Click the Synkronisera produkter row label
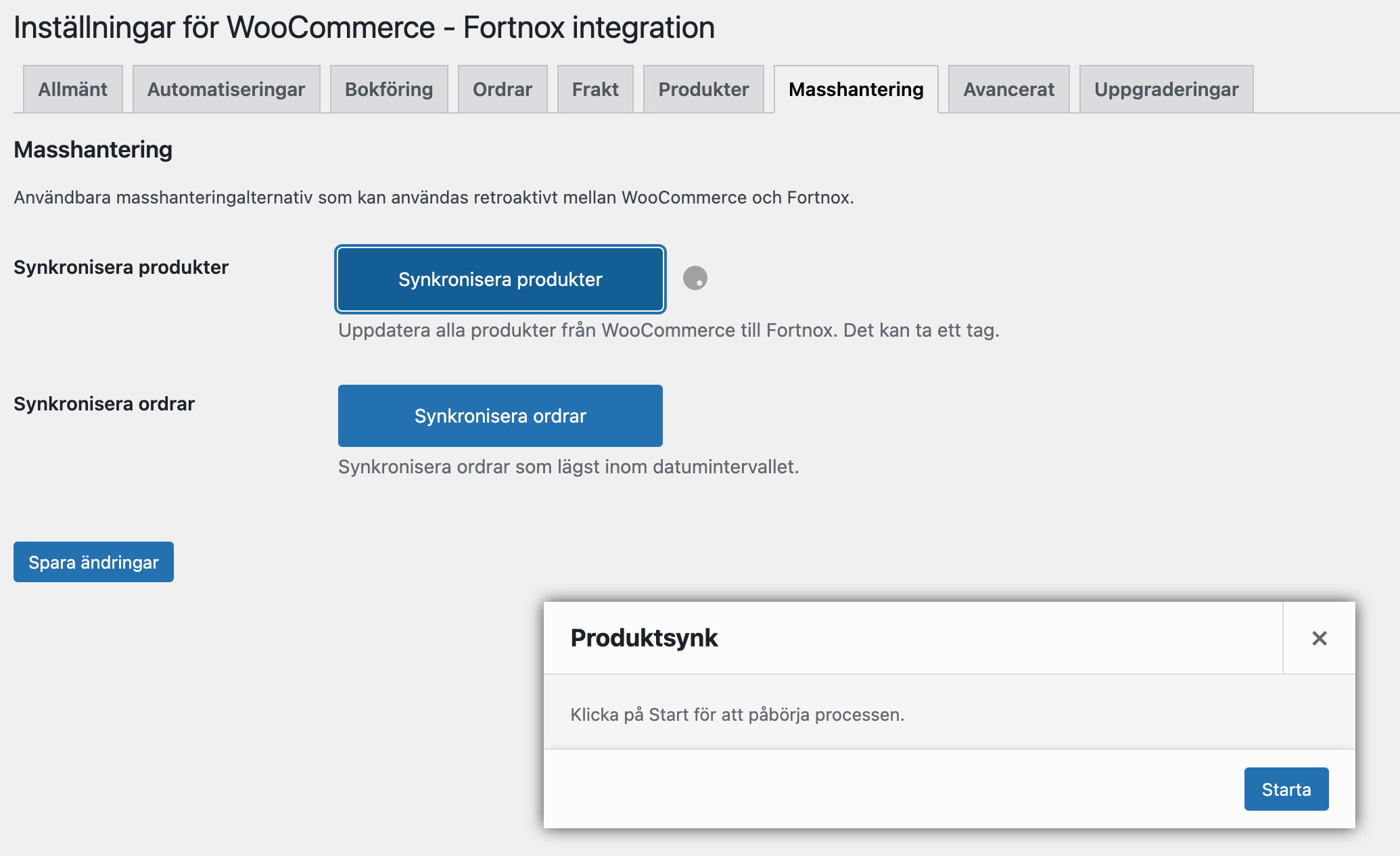Image resolution: width=1400 pixels, height=856 pixels. (120, 267)
